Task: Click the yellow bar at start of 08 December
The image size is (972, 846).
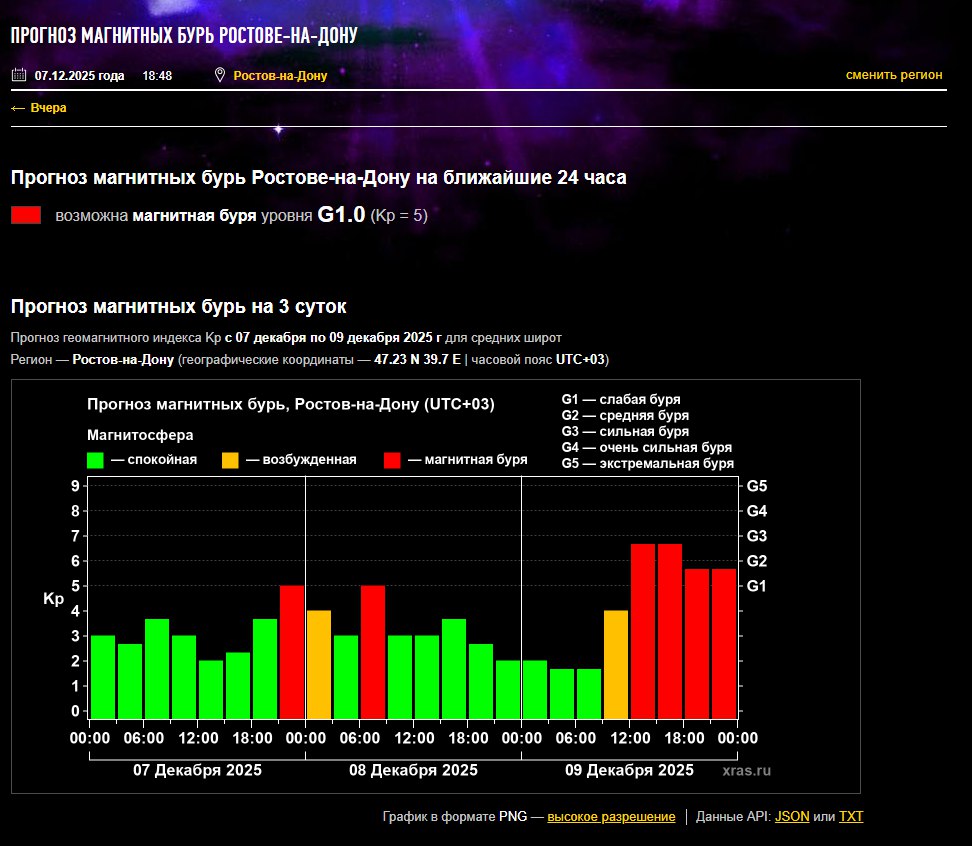Action: 319,663
